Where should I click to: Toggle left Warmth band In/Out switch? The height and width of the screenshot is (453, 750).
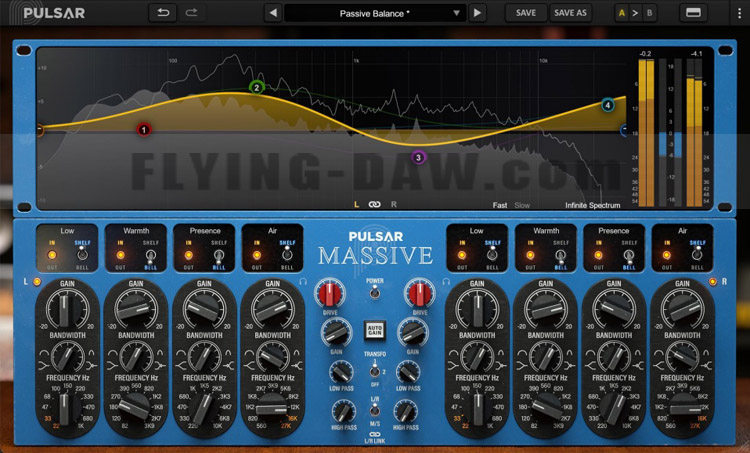121,255
